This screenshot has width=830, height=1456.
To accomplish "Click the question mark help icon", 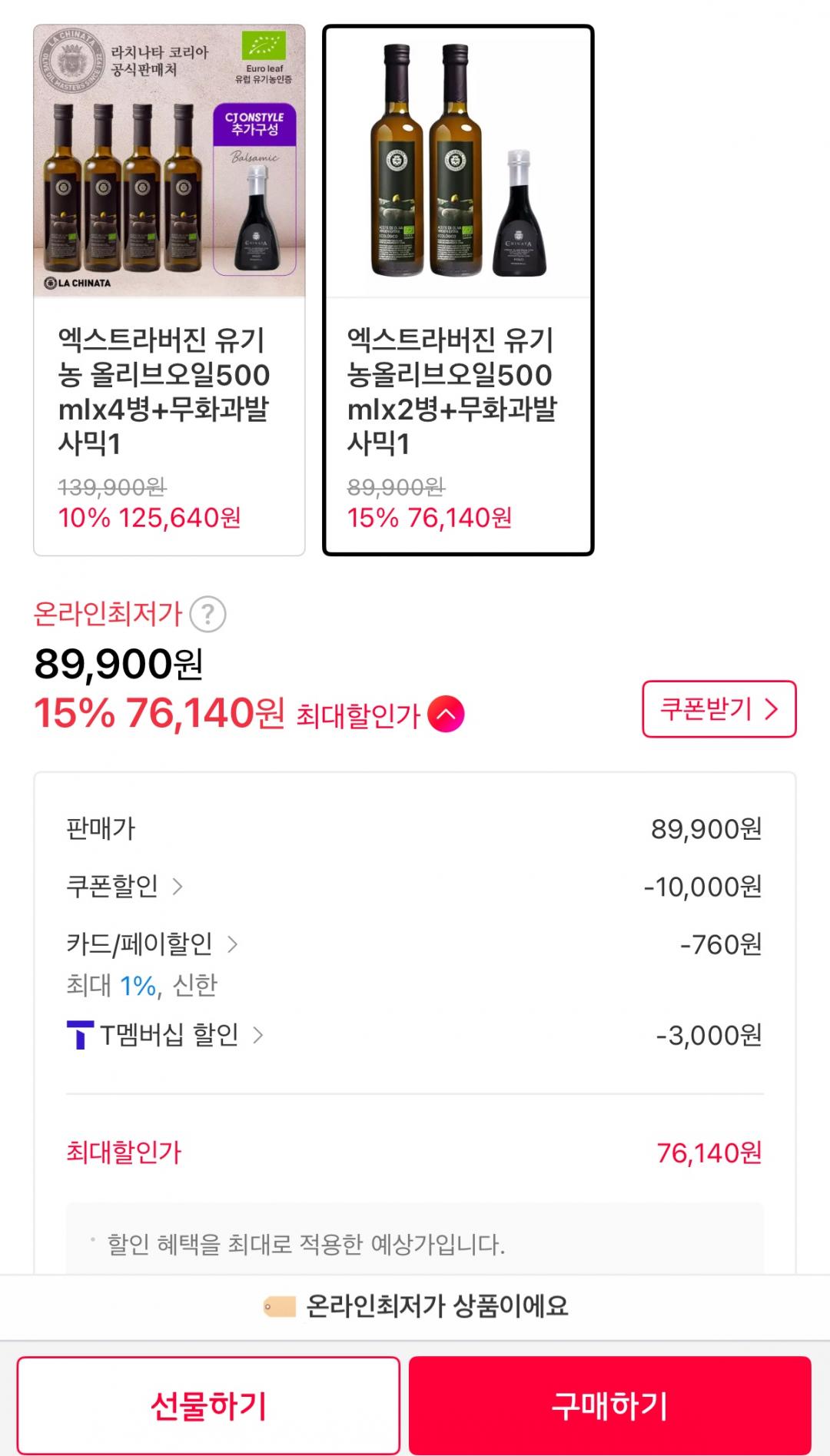I will point(207,615).
